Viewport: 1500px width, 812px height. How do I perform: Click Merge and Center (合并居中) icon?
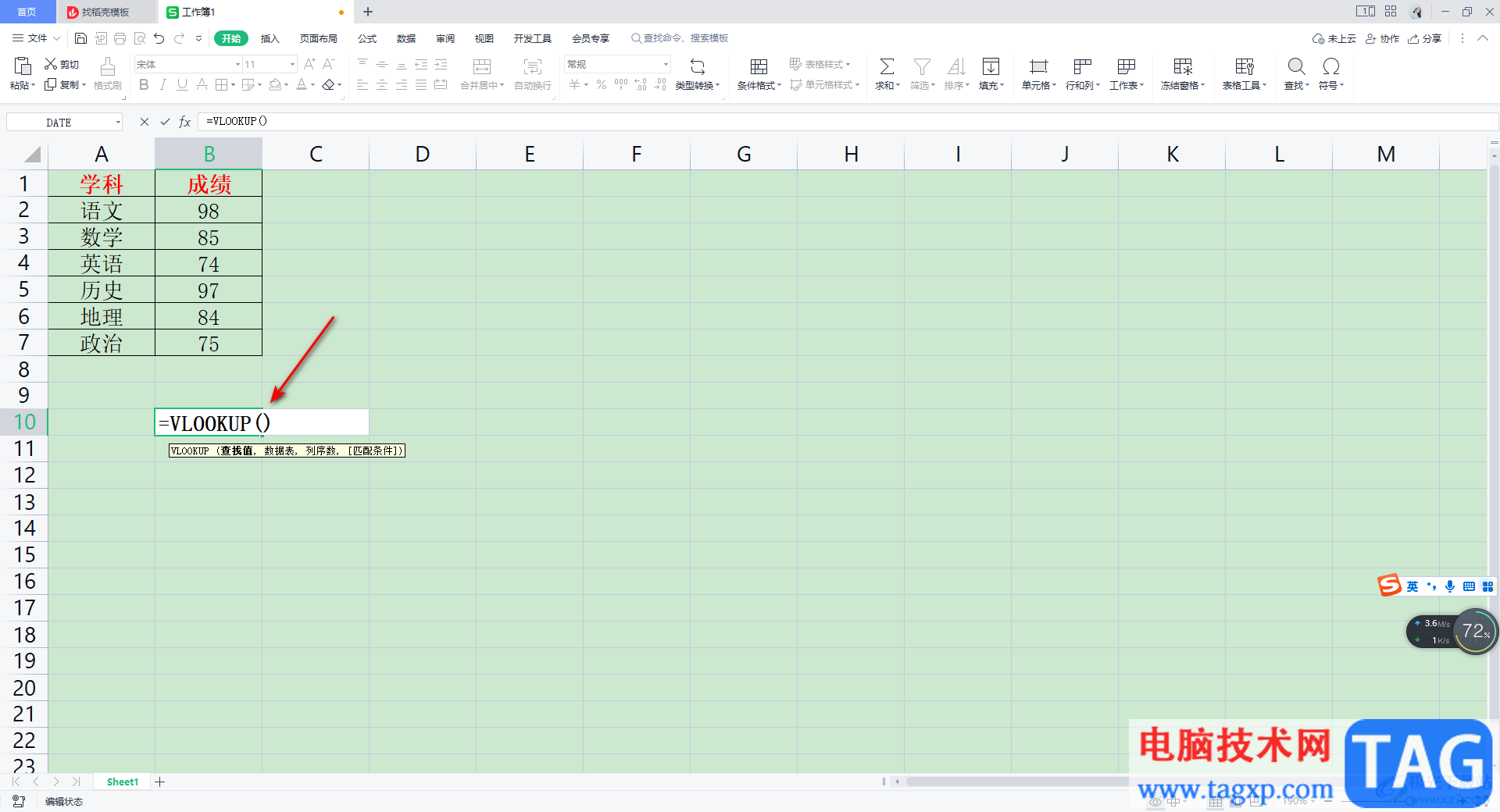click(x=482, y=66)
